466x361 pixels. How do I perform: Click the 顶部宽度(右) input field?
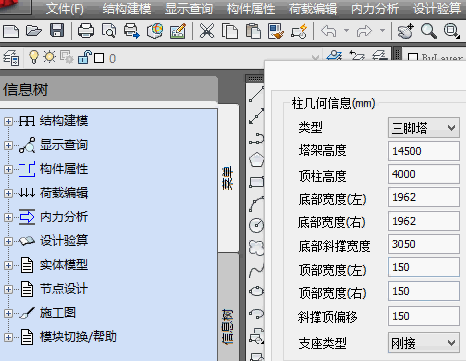(x=424, y=291)
